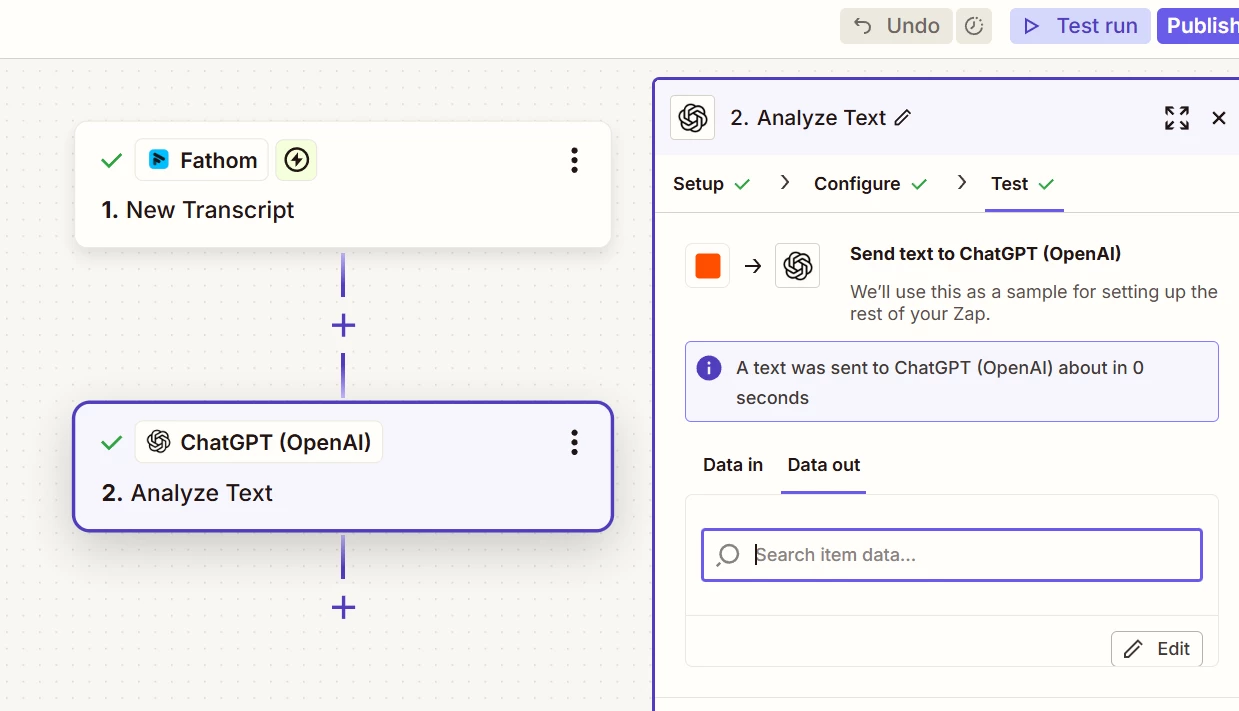Click the Fathom step green checkmark
The height and width of the screenshot is (711, 1239).
pyautogui.click(x=112, y=160)
